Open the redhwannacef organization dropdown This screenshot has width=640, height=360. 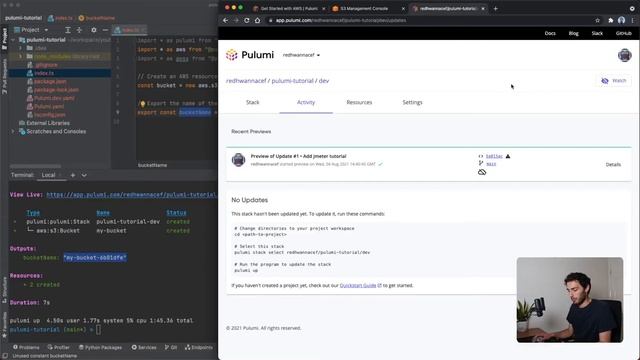301,55
